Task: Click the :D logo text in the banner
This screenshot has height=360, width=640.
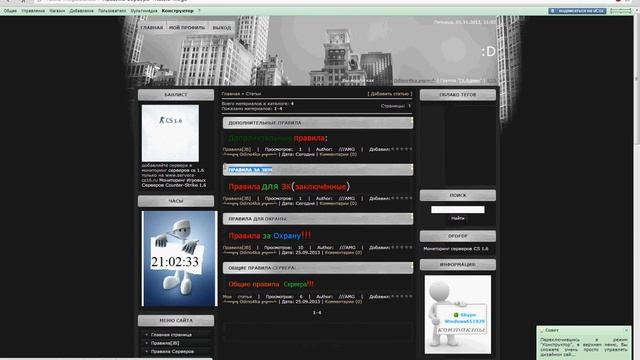Action: pyautogui.click(x=488, y=51)
